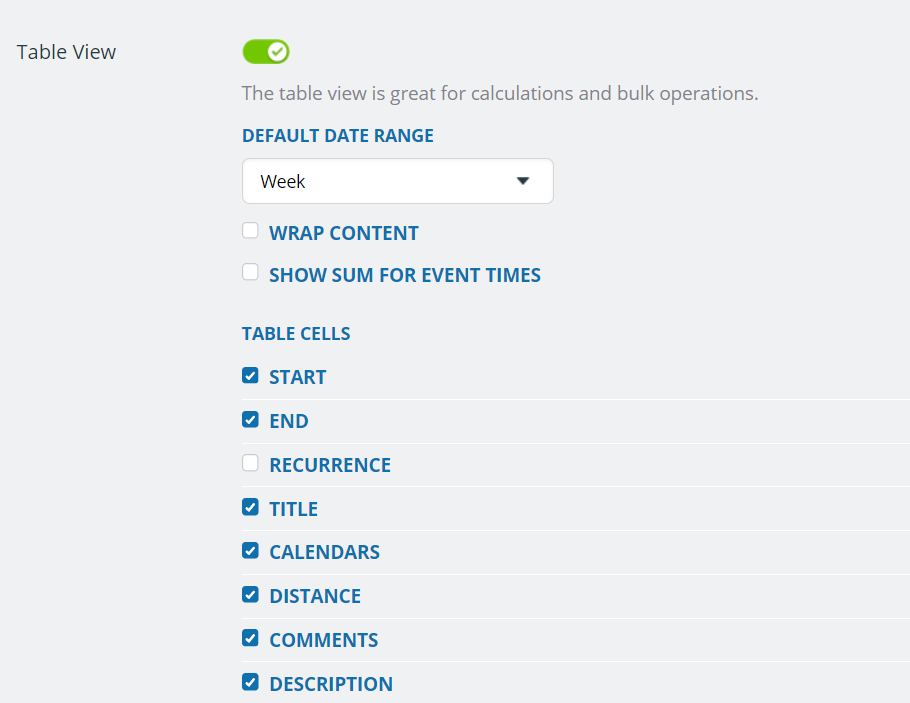Check Show Sum For Event Times

click(250, 272)
